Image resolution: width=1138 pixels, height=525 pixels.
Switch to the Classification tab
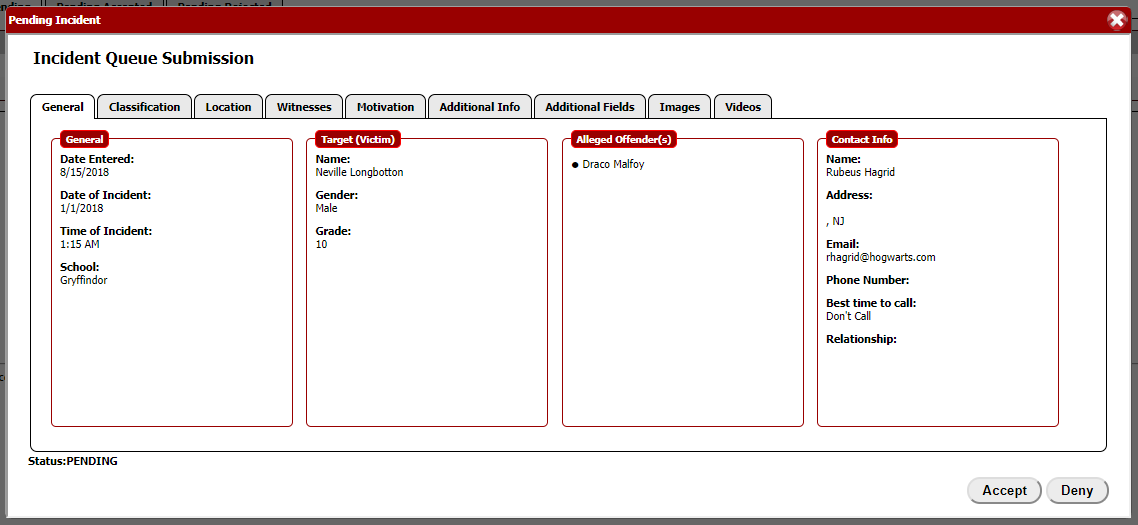pyautogui.click(x=144, y=107)
